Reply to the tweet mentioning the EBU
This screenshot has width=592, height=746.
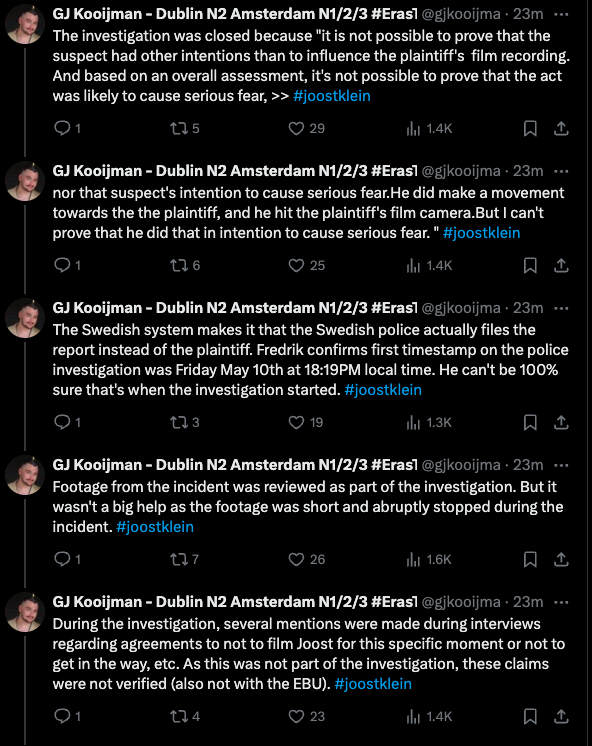click(x=67, y=717)
